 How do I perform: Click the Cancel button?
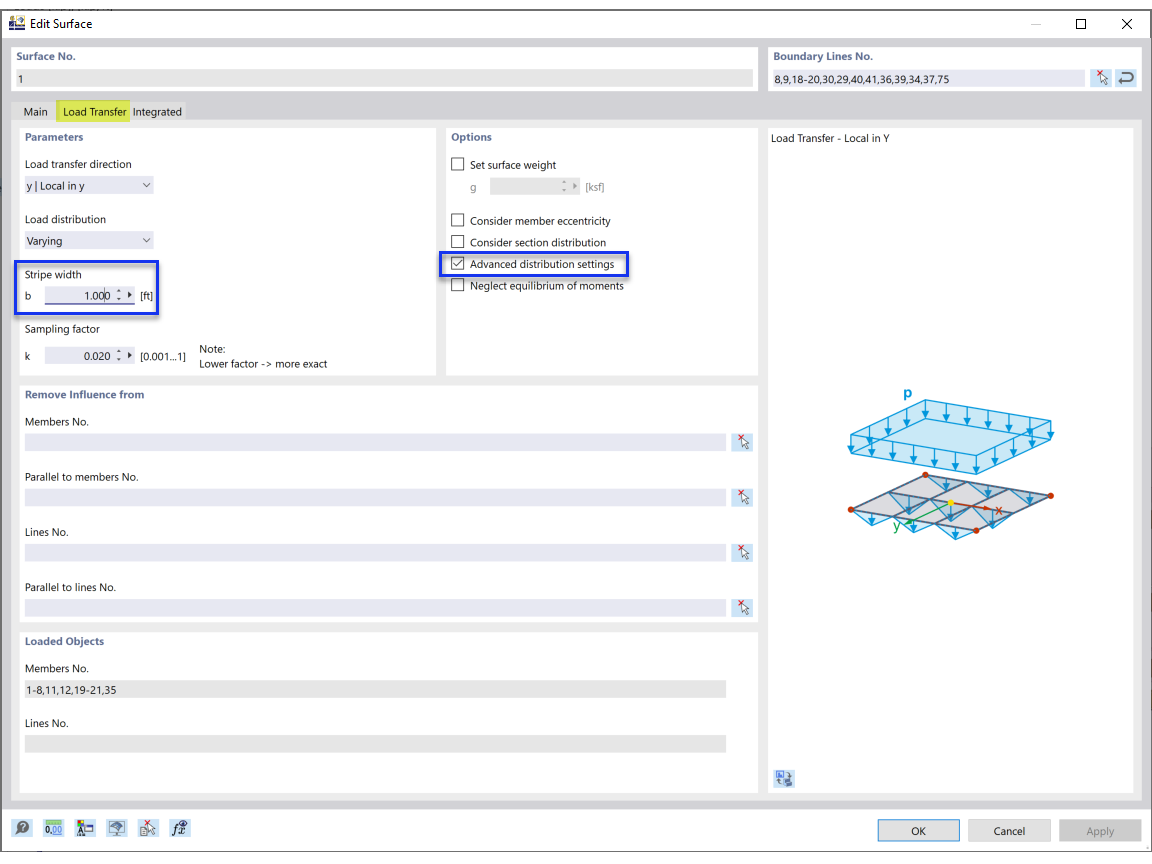click(1009, 831)
